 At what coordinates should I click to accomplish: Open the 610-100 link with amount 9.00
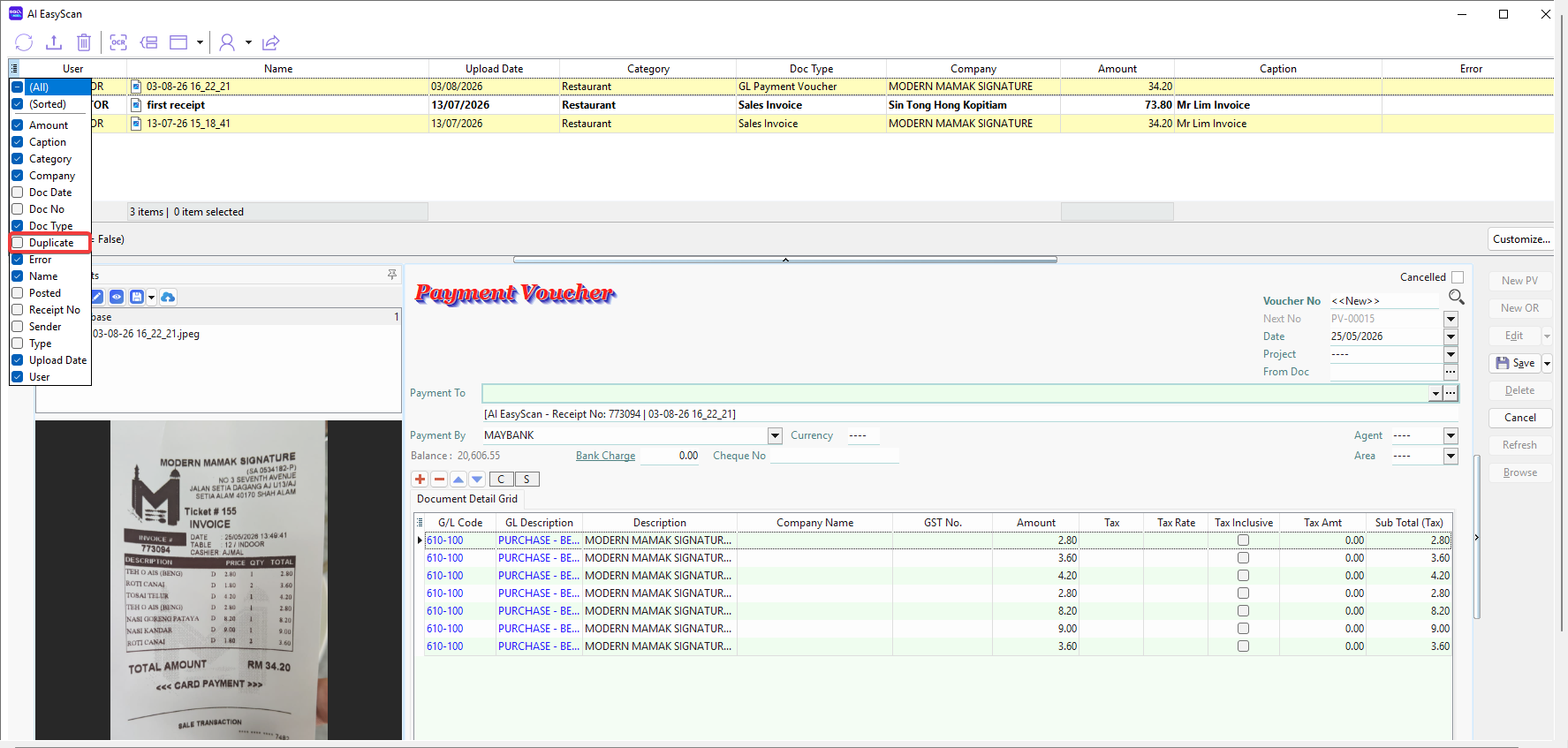(444, 629)
